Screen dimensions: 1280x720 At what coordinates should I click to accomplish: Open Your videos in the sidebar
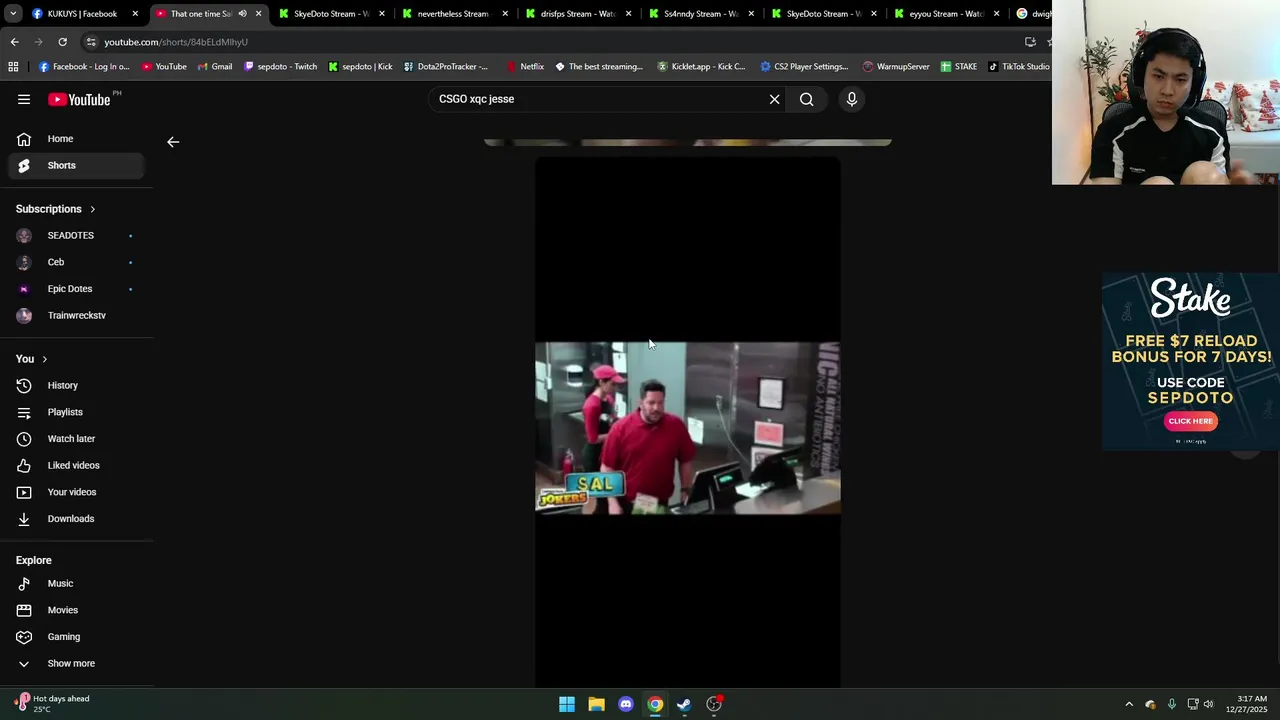click(77, 492)
